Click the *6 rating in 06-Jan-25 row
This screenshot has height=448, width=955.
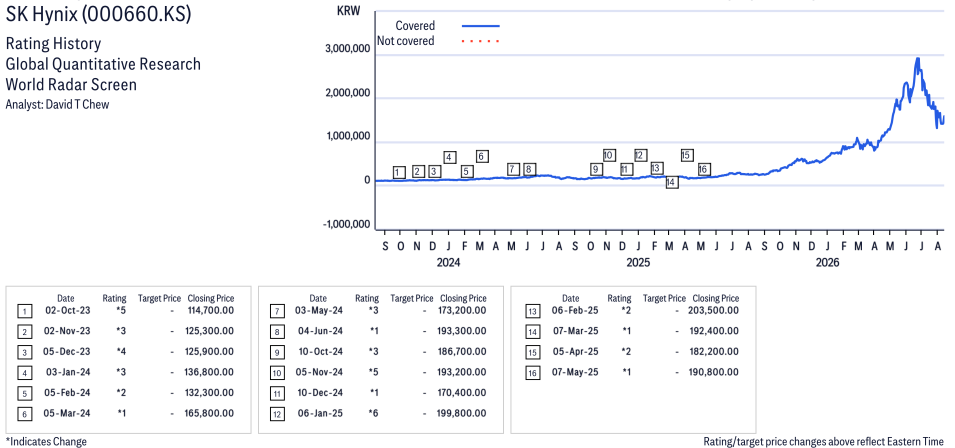[x=374, y=413]
